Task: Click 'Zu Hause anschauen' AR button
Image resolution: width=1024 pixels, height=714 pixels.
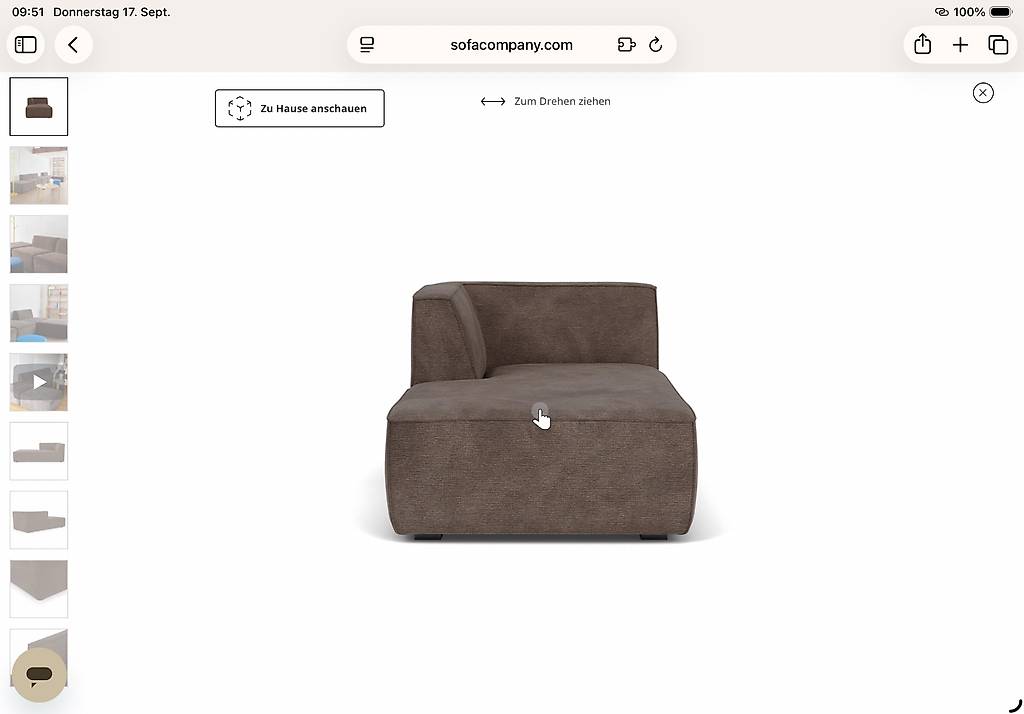Action: pyautogui.click(x=300, y=108)
